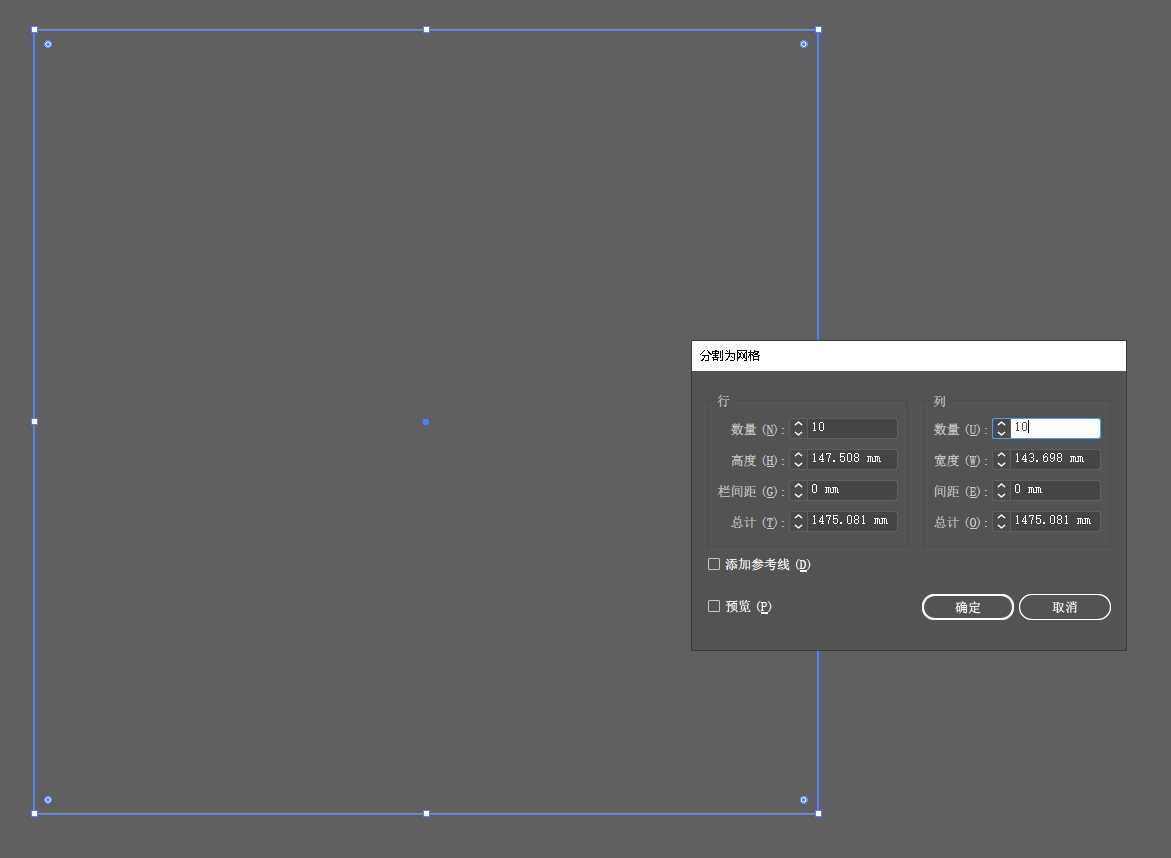Click the bottom-left corner radius widget
This screenshot has height=858, width=1171.
point(48,800)
